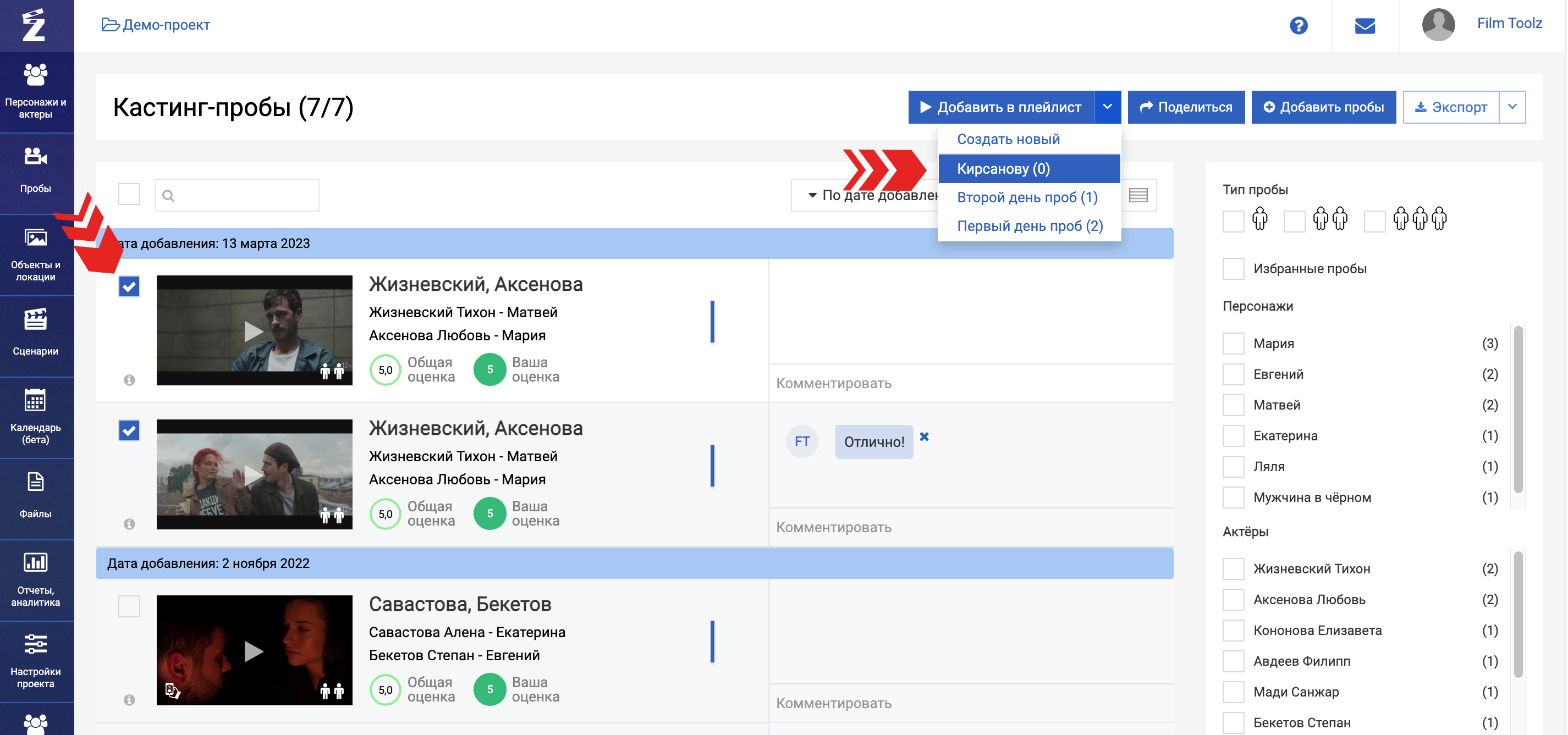Click Добавить пробы button
The height and width of the screenshot is (735, 1568).
click(1323, 107)
